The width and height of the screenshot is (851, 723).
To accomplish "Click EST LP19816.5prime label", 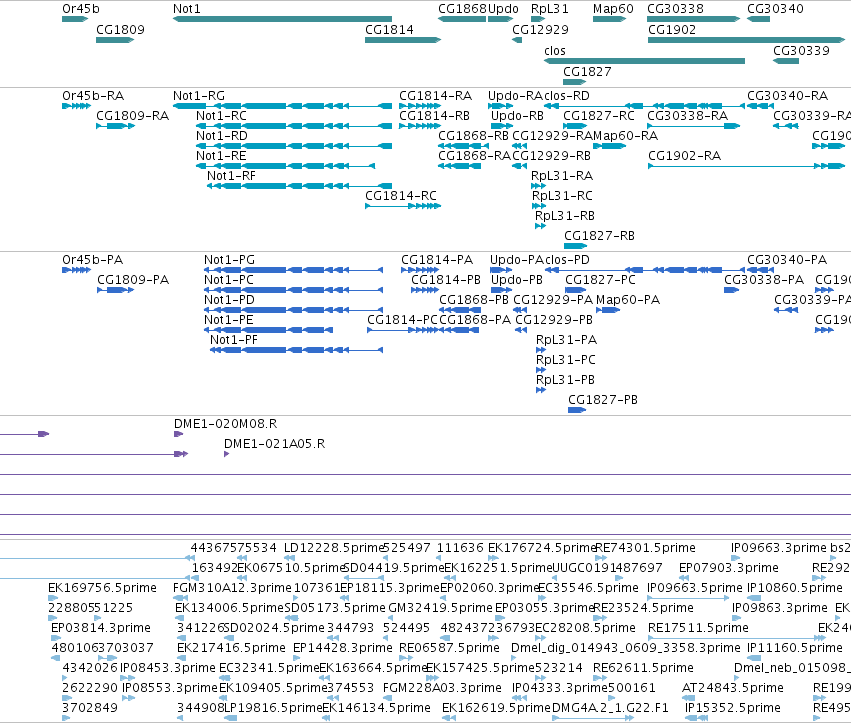I will pyautogui.click(x=273, y=708).
